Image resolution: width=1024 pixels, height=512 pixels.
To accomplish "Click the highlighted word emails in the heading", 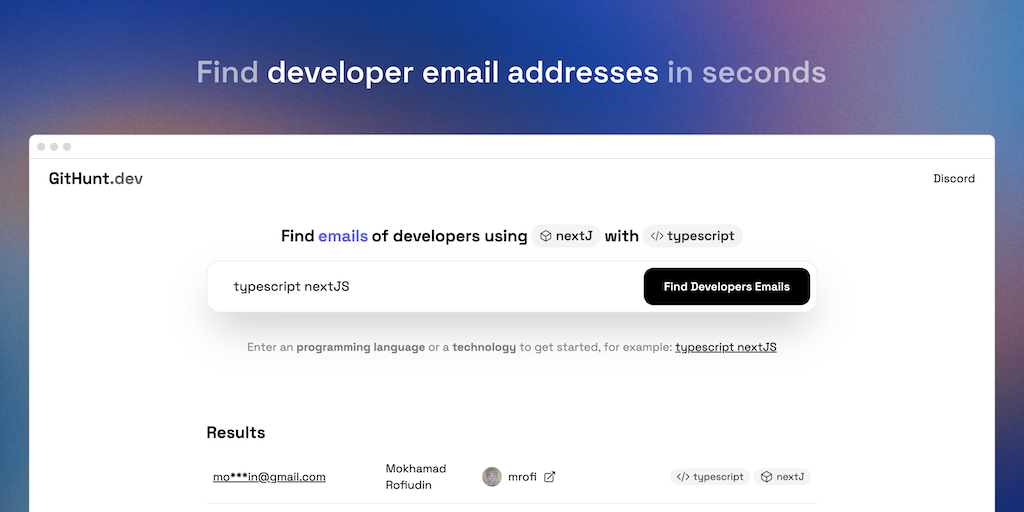I will pos(343,237).
